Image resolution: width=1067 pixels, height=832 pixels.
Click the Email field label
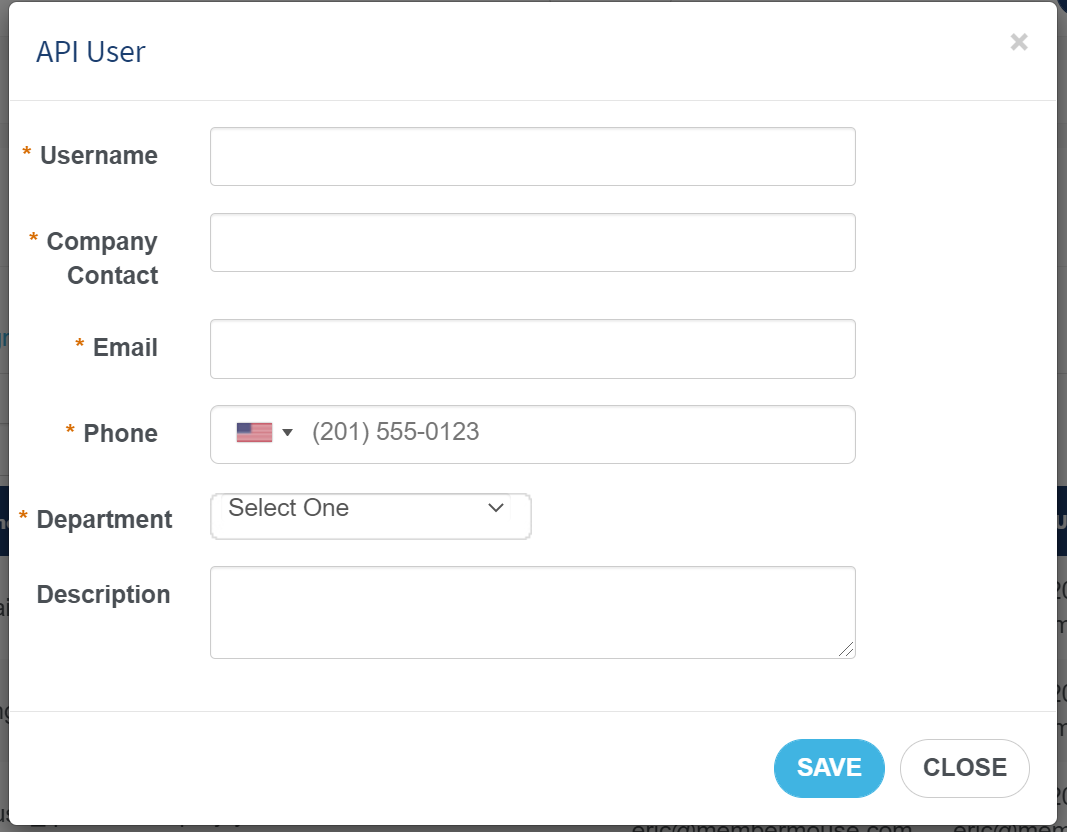125,348
